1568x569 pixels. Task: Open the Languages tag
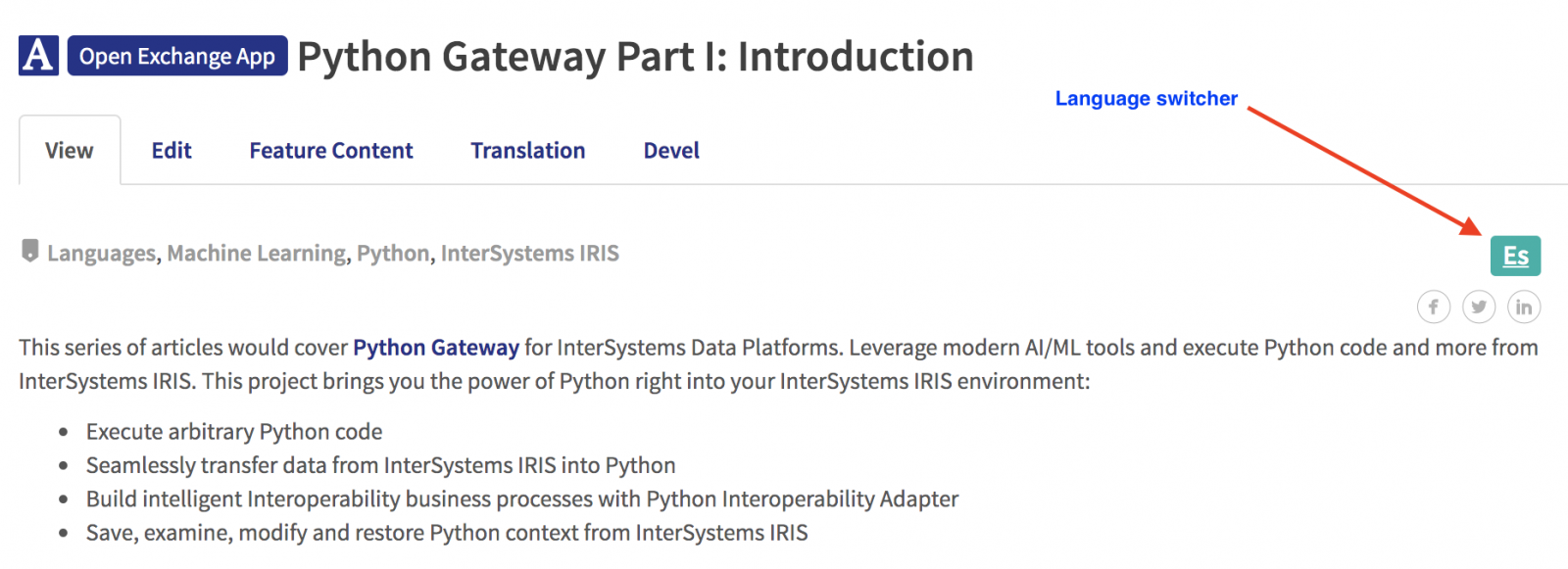[101, 254]
